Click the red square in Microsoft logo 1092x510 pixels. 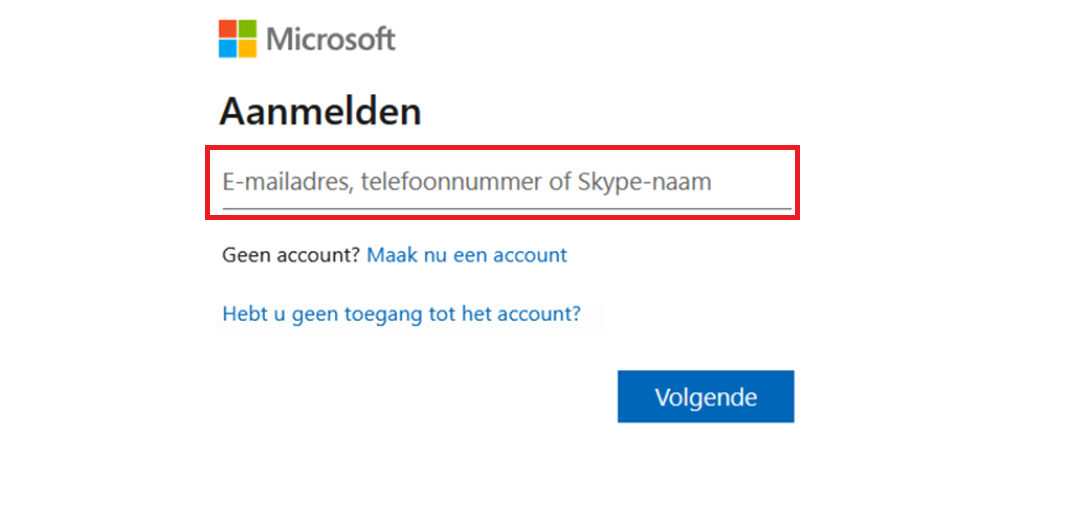(x=229, y=29)
